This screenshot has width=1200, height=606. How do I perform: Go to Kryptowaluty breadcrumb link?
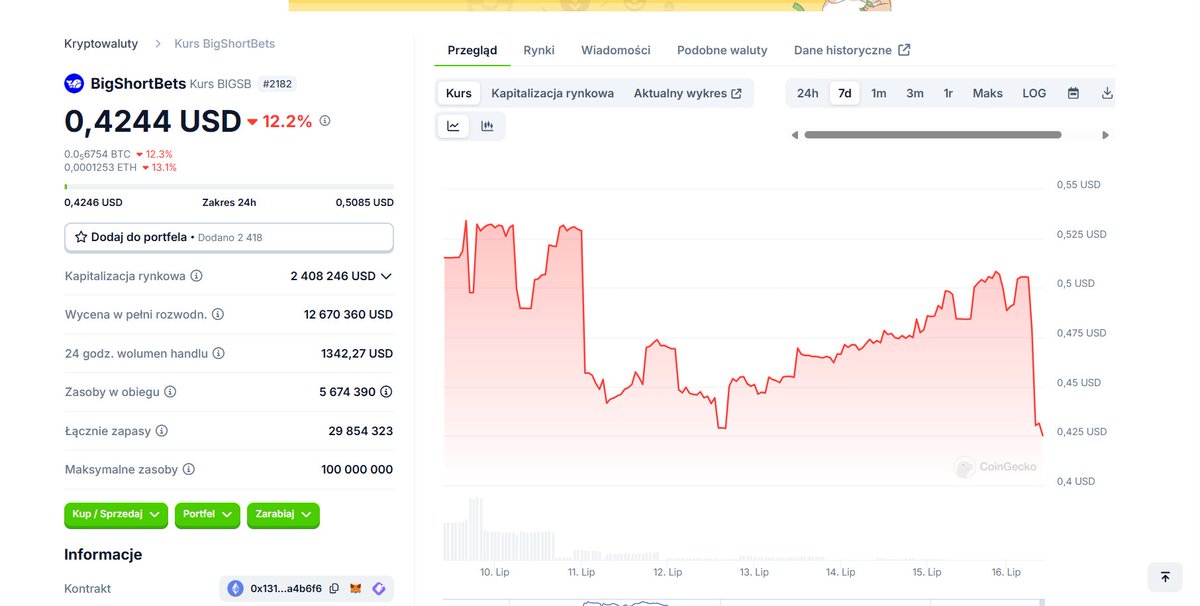pyautogui.click(x=102, y=44)
